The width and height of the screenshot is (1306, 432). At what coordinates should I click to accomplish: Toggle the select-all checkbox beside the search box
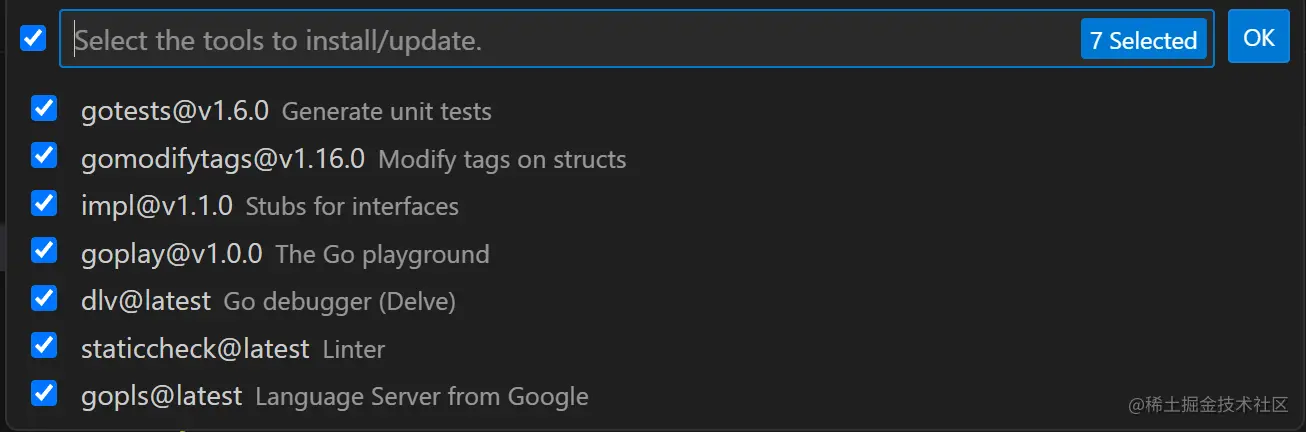(34, 39)
